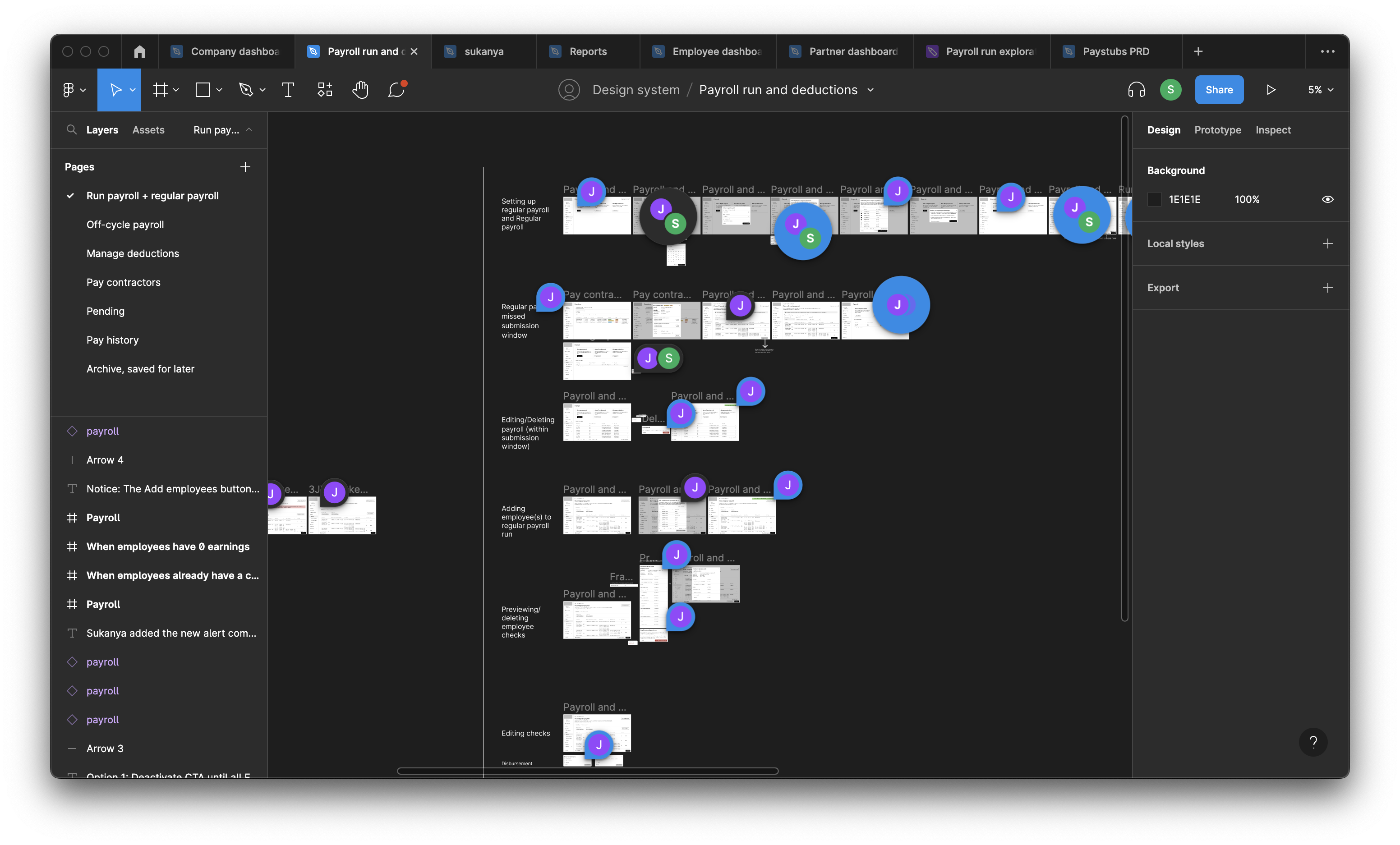
Task: Start audio conversation with headphones icon
Action: [1136, 90]
